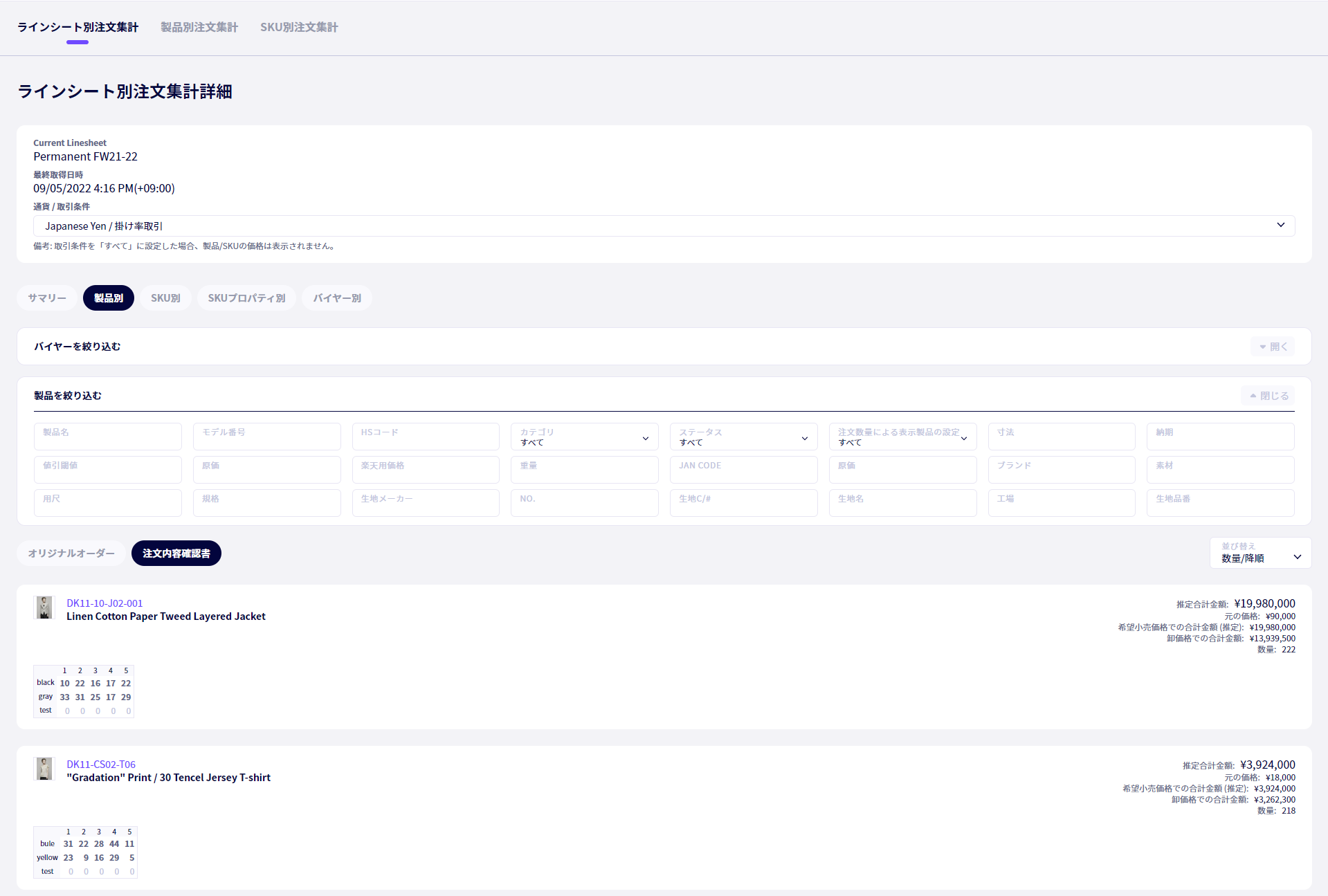This screenshot has height=896, width=1328.
Task: Open 注文数量による表示製品の設定 dropdown
Action: 903,437
